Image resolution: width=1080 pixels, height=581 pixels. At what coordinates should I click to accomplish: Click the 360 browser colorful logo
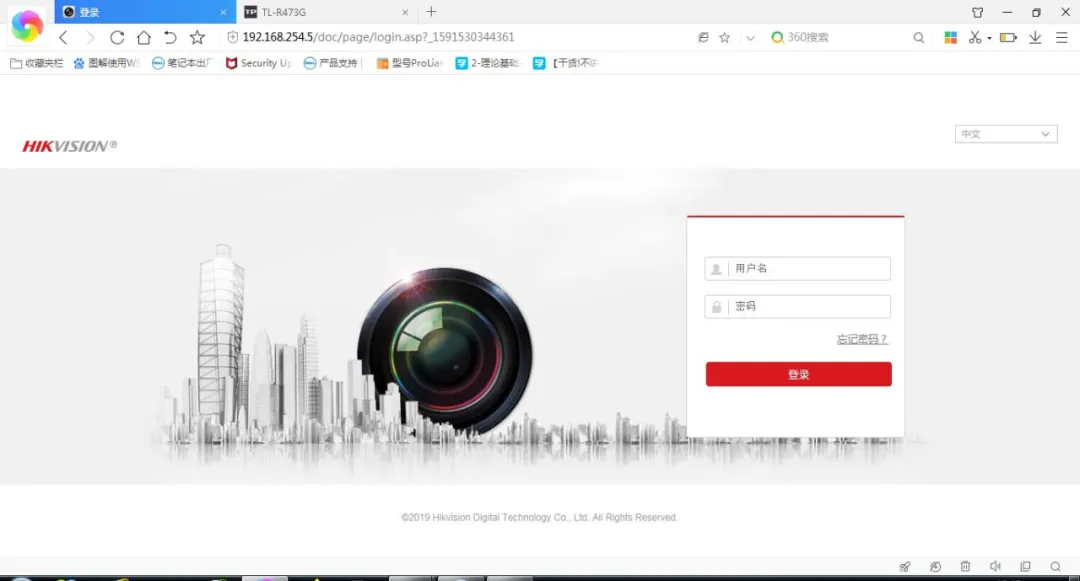point(28,26)
